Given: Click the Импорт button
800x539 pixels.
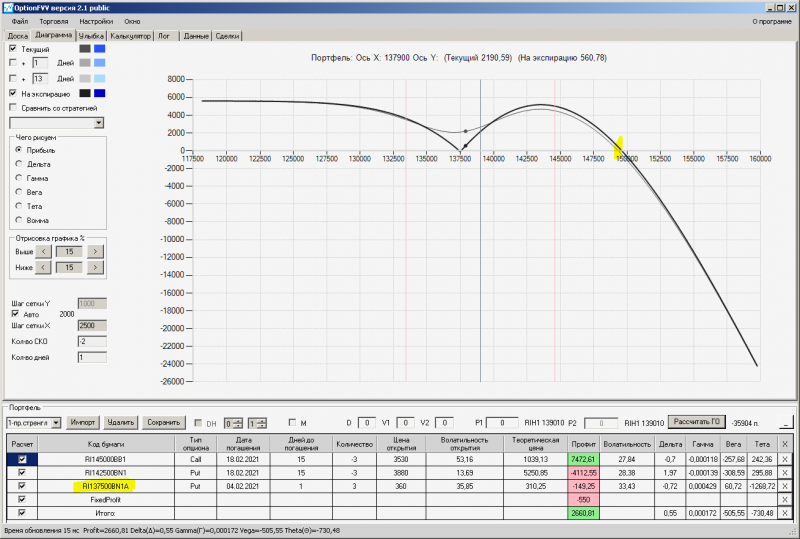Looking at the screenshot, I should coord(83,423).
